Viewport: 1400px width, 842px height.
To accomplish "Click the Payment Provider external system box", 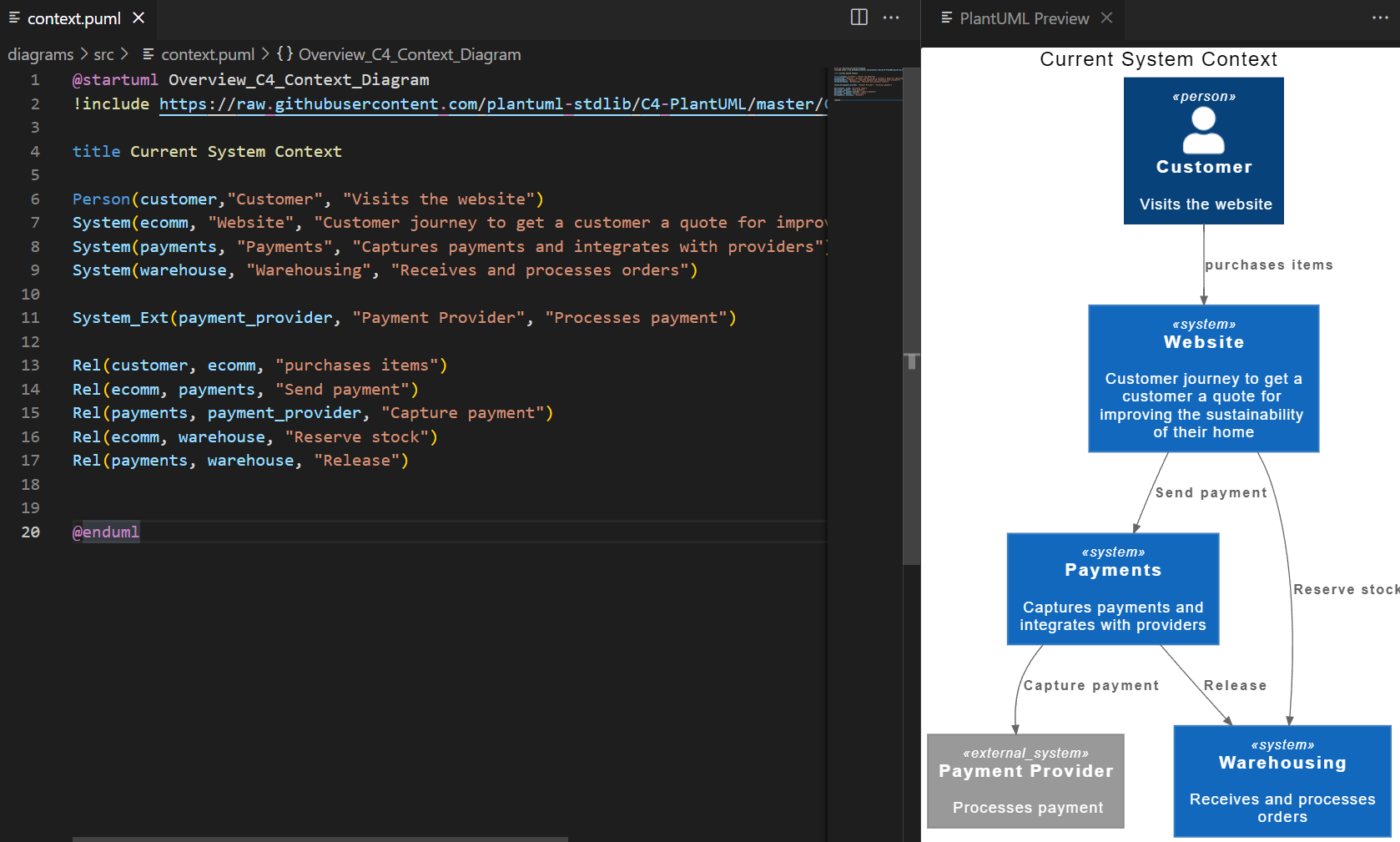I will [x=1025, y=781].
